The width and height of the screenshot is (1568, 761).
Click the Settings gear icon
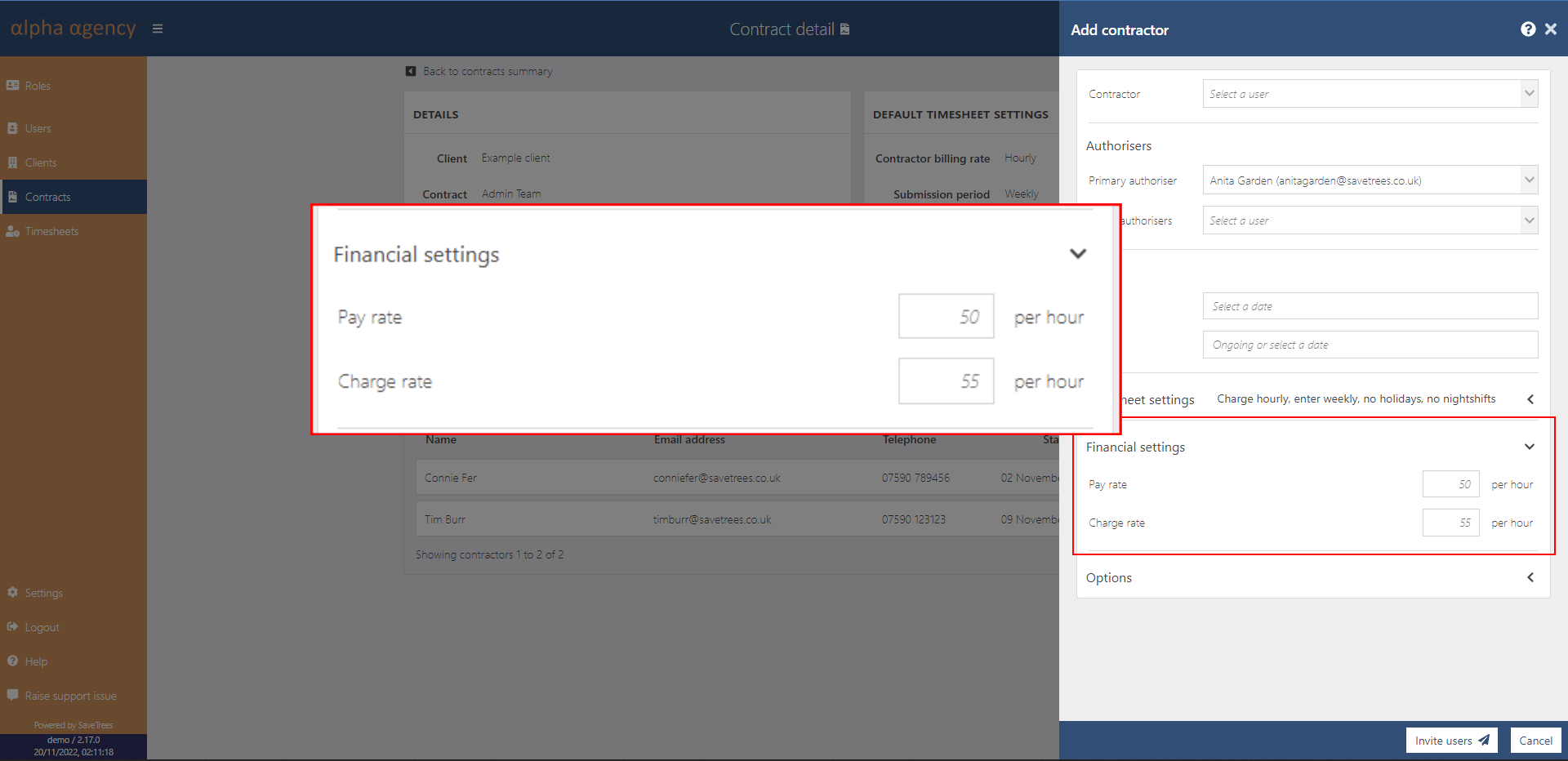coord(13,592)
